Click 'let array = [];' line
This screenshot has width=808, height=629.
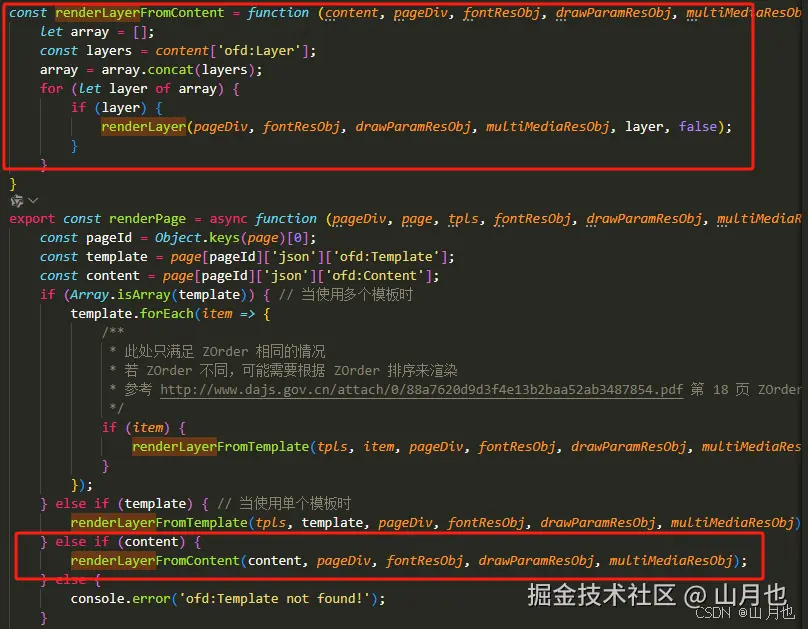click(x=97, y=32)
